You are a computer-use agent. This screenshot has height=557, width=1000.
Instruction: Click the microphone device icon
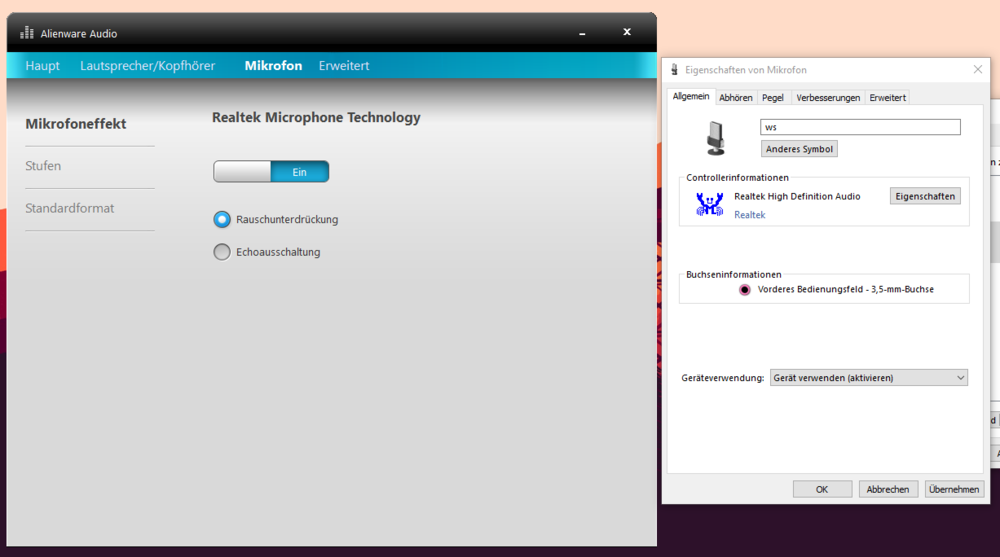(716, 138)
